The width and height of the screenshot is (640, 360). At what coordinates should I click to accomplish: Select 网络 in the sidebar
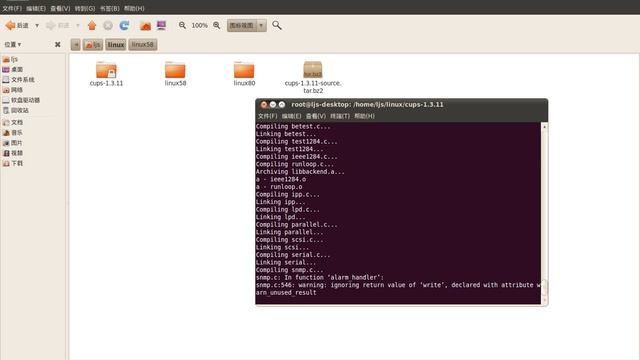point(13,90)
